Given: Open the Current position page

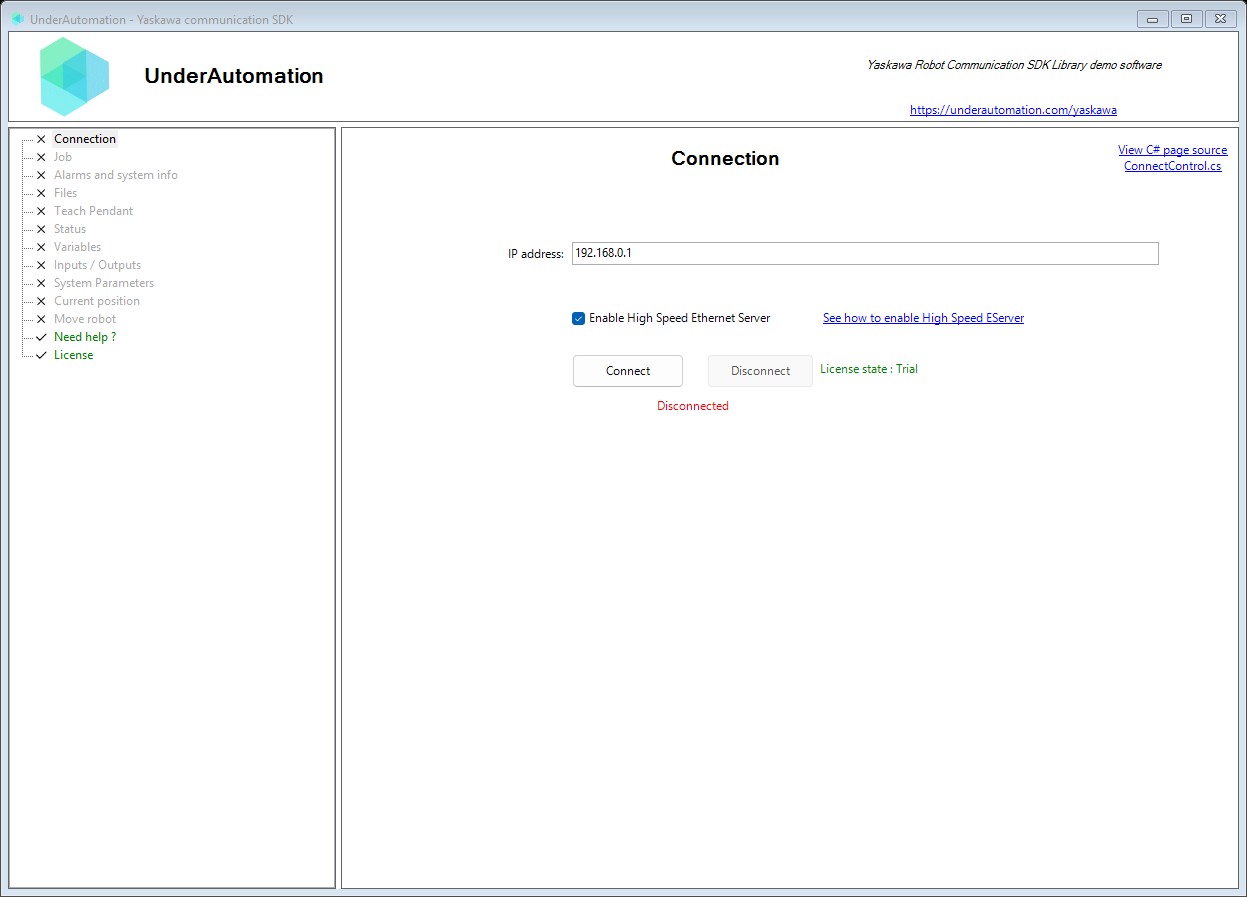Looking at the screenshot, I should [97, 301].
